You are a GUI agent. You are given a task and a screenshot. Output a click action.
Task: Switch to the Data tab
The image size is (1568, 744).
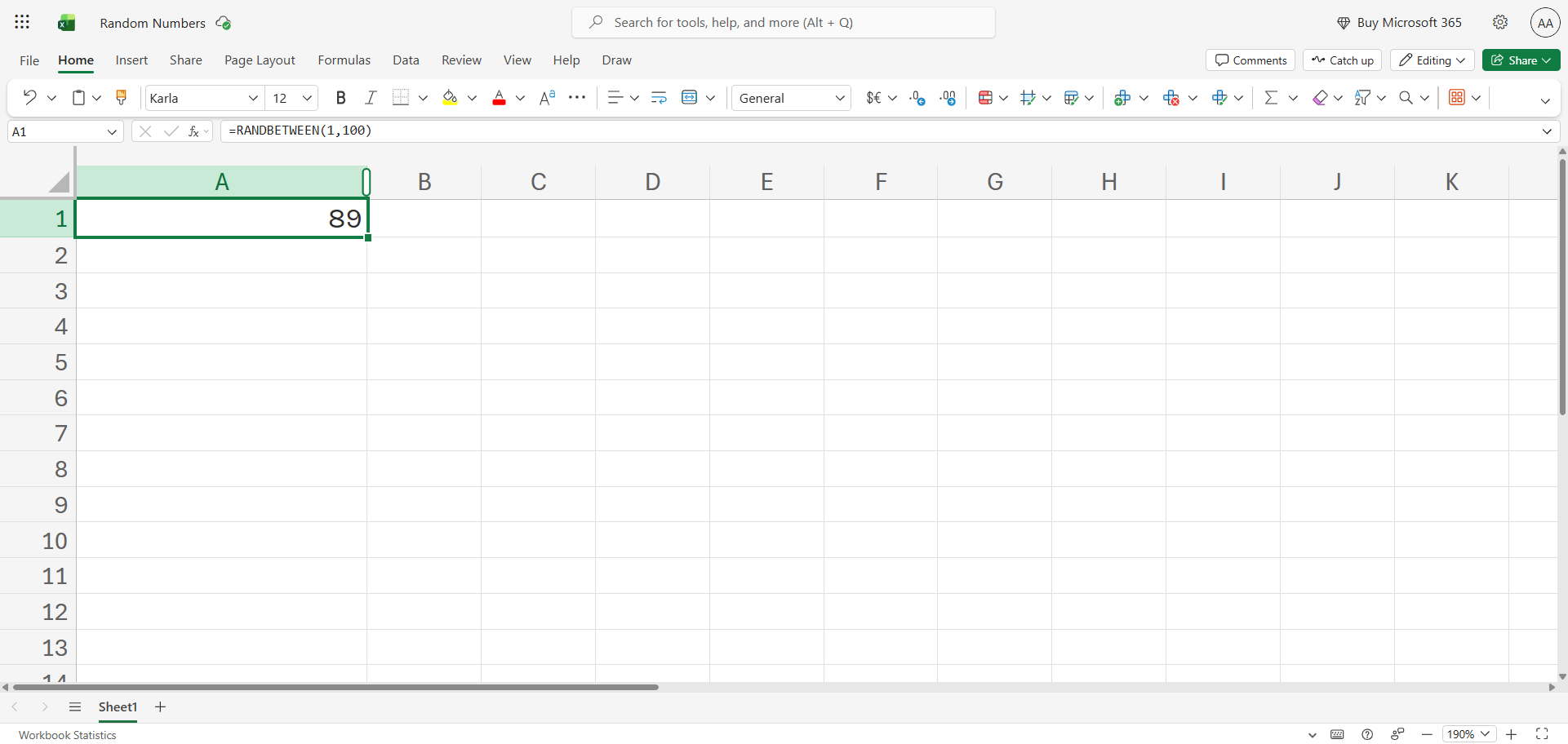406,60
